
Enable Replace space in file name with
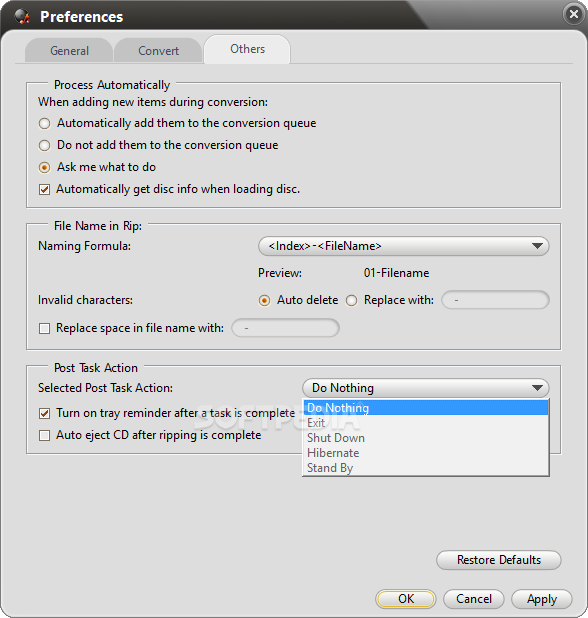[45, 328]
